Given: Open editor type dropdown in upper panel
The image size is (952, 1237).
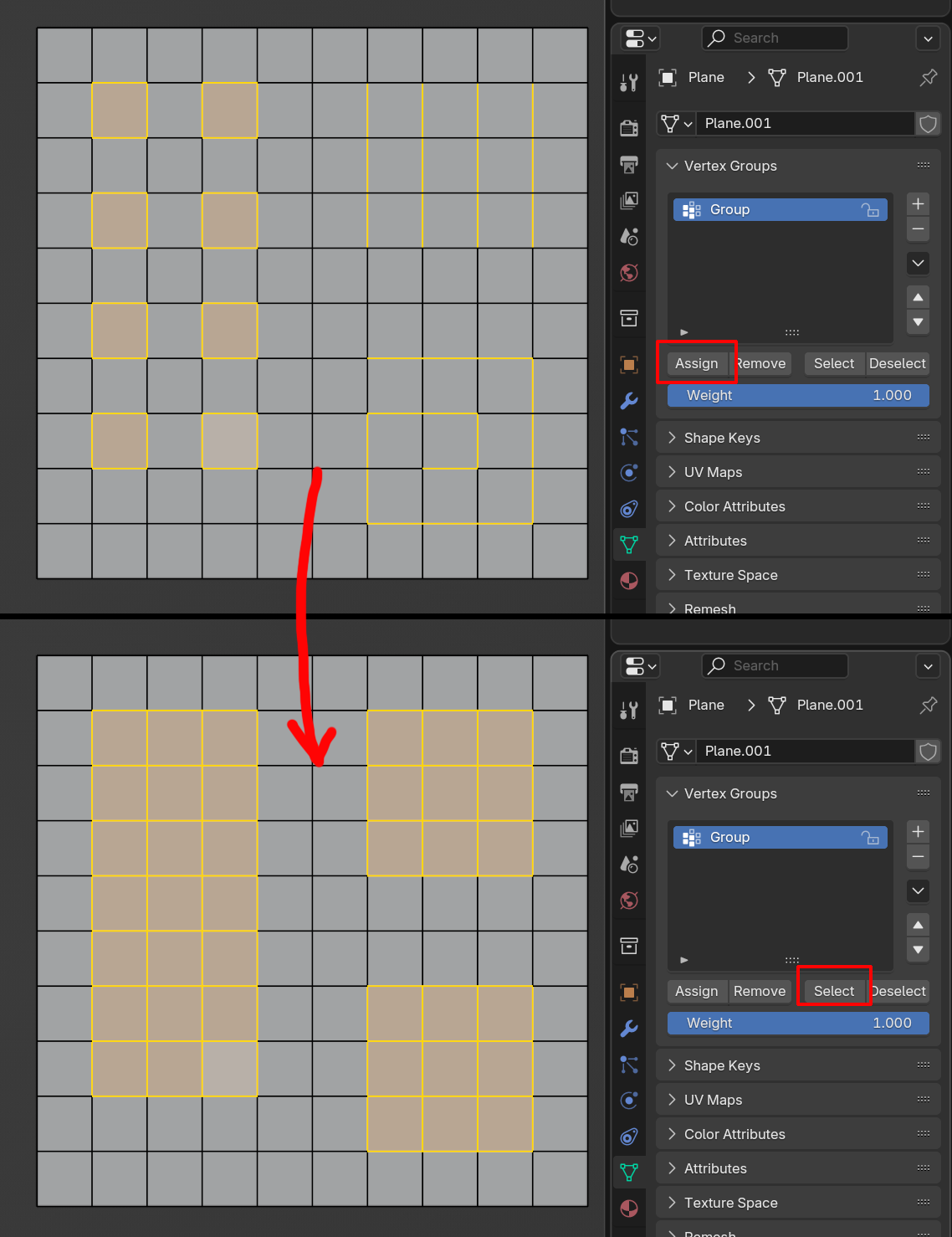Looking at the screenshot, I should [641, 38].
